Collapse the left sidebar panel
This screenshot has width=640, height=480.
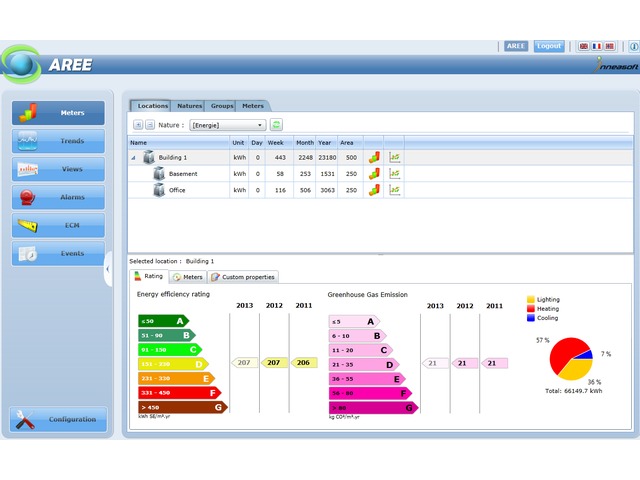pos(108,269)
